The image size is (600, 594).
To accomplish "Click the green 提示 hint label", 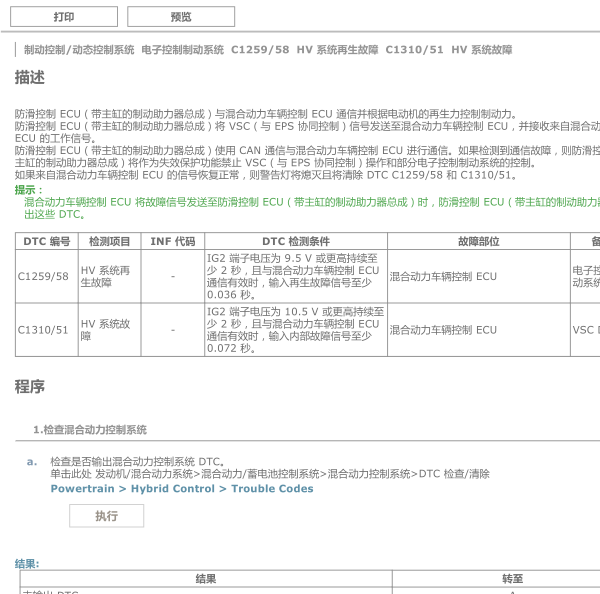I will point(29,190).
